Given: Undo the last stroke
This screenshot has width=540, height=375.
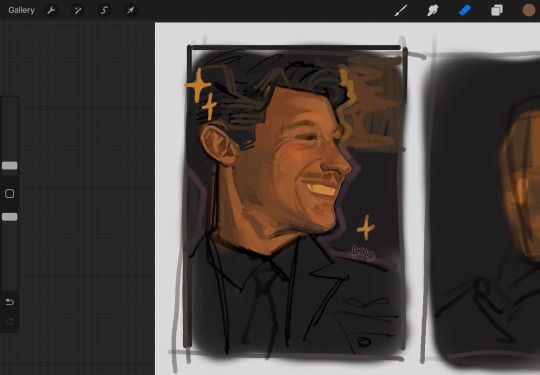Looking at the screenshot, I should click(x=10, y=302).
